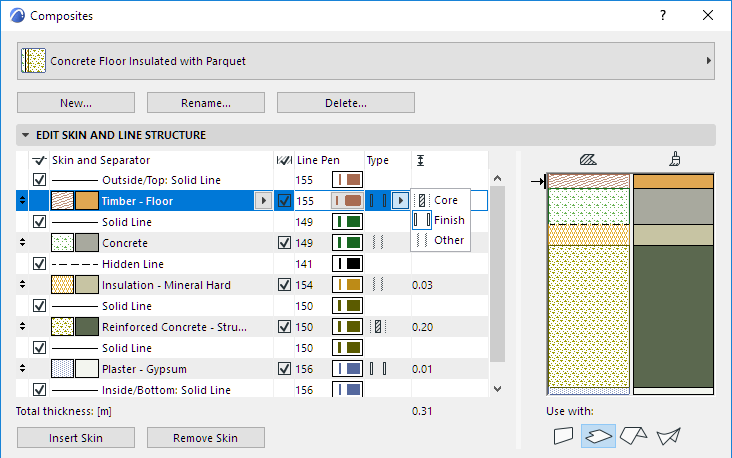The width and height of the screenshot is (732, 458).
Task: Select Plaster - Gypsum skin row
Action: (252, 369)
